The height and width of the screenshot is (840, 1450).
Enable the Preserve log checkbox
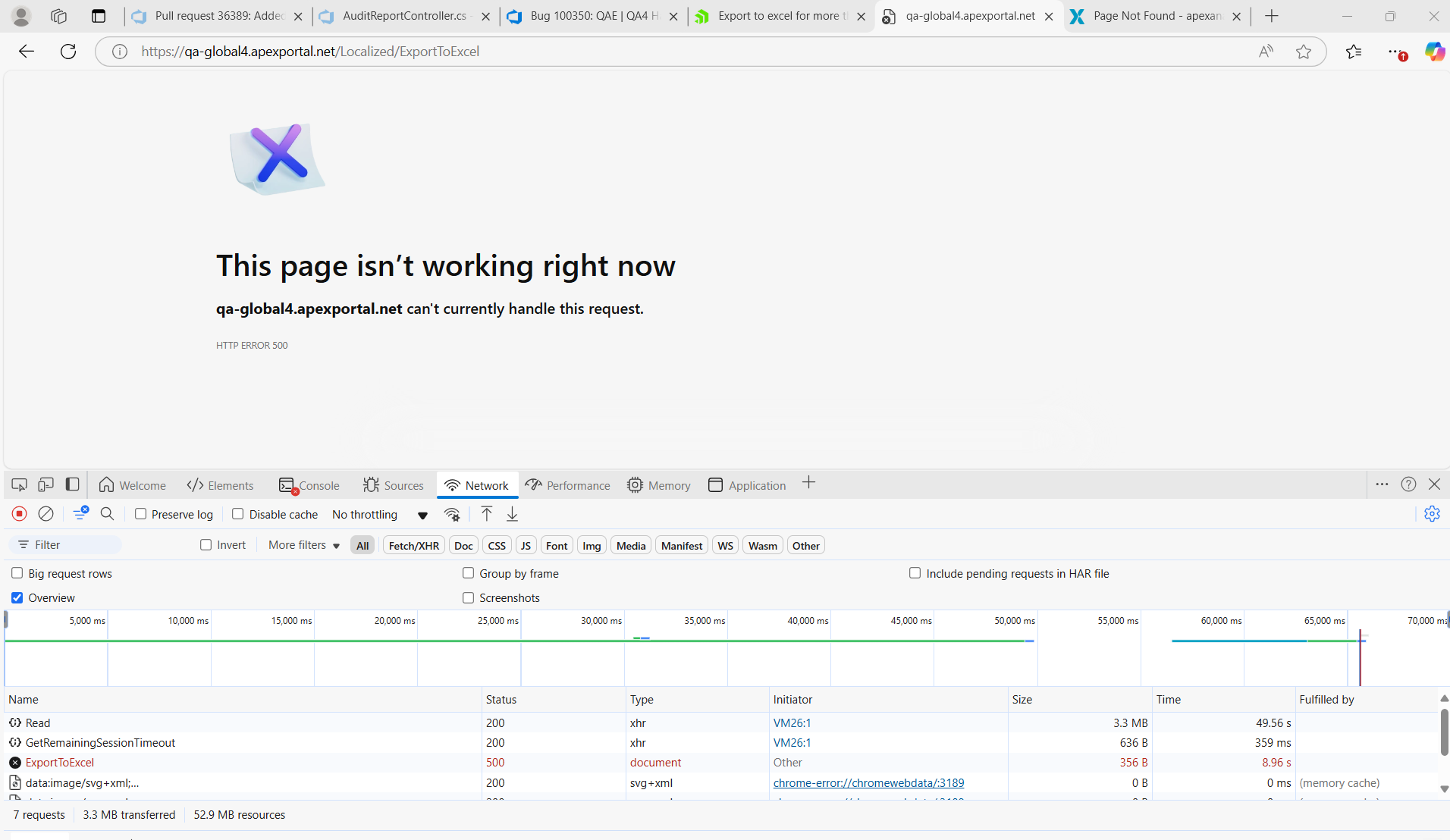[x=141, y=514]
